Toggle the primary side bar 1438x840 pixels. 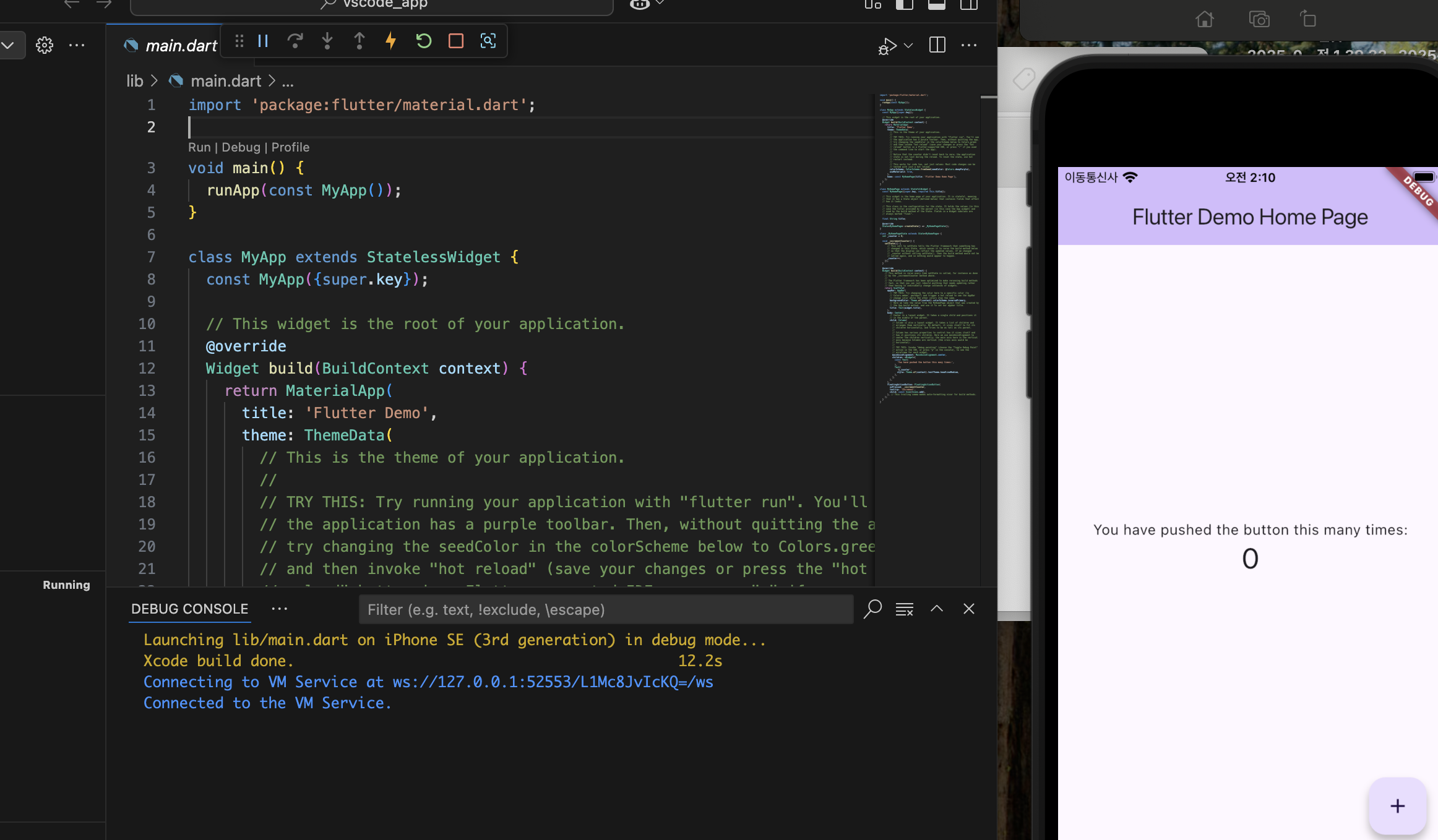[x=905, y=4]
